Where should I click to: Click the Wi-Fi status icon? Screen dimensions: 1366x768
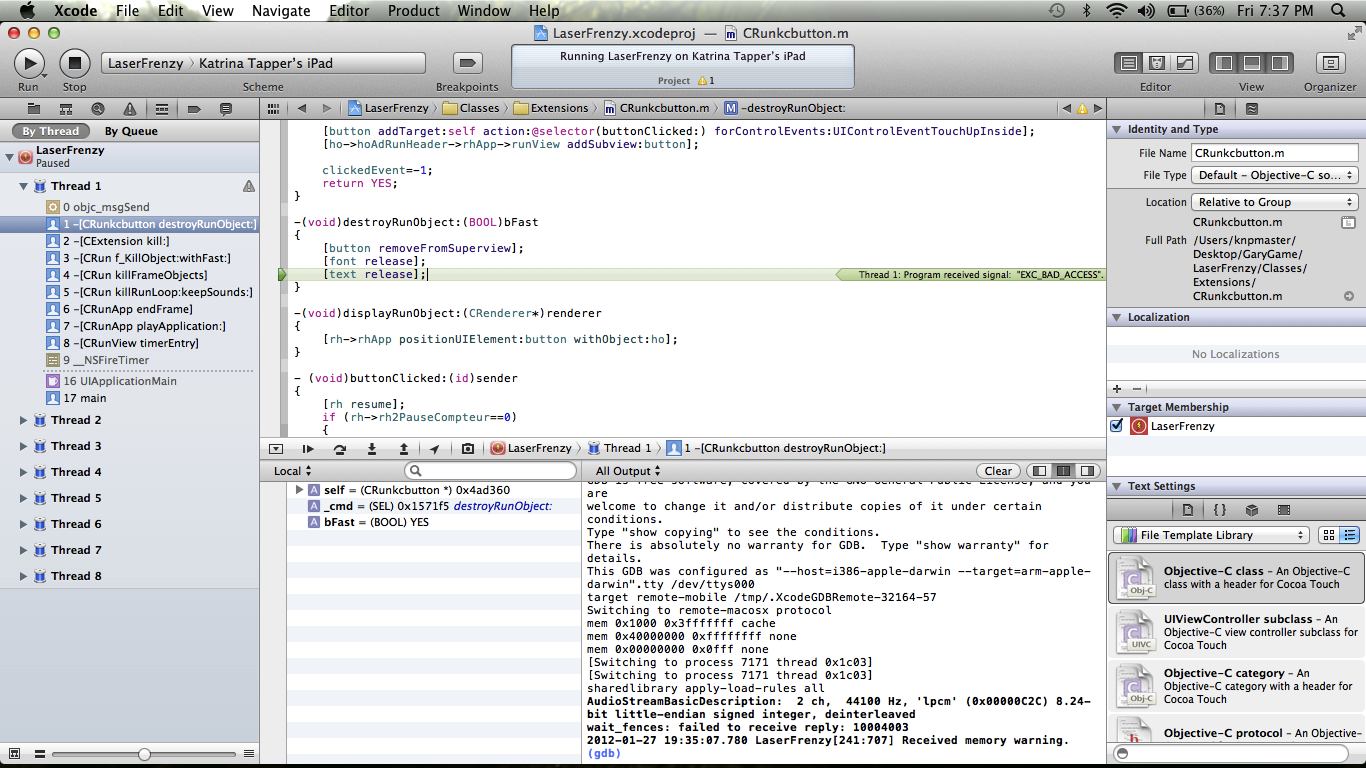click(x=1116, y=11)
